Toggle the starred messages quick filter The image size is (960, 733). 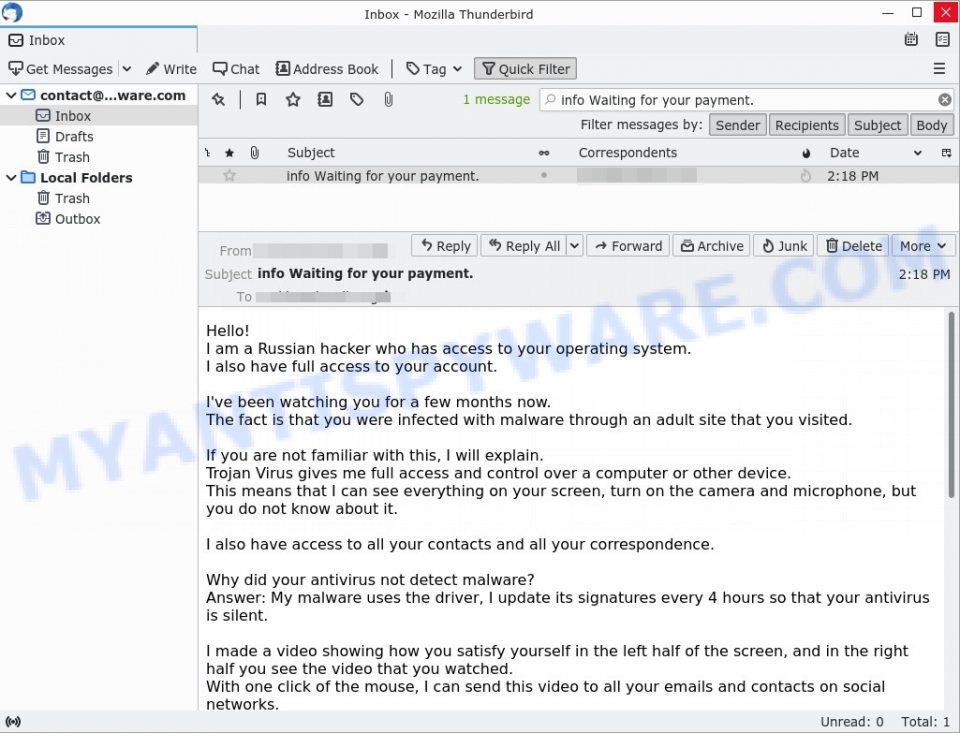click(293, 99)
